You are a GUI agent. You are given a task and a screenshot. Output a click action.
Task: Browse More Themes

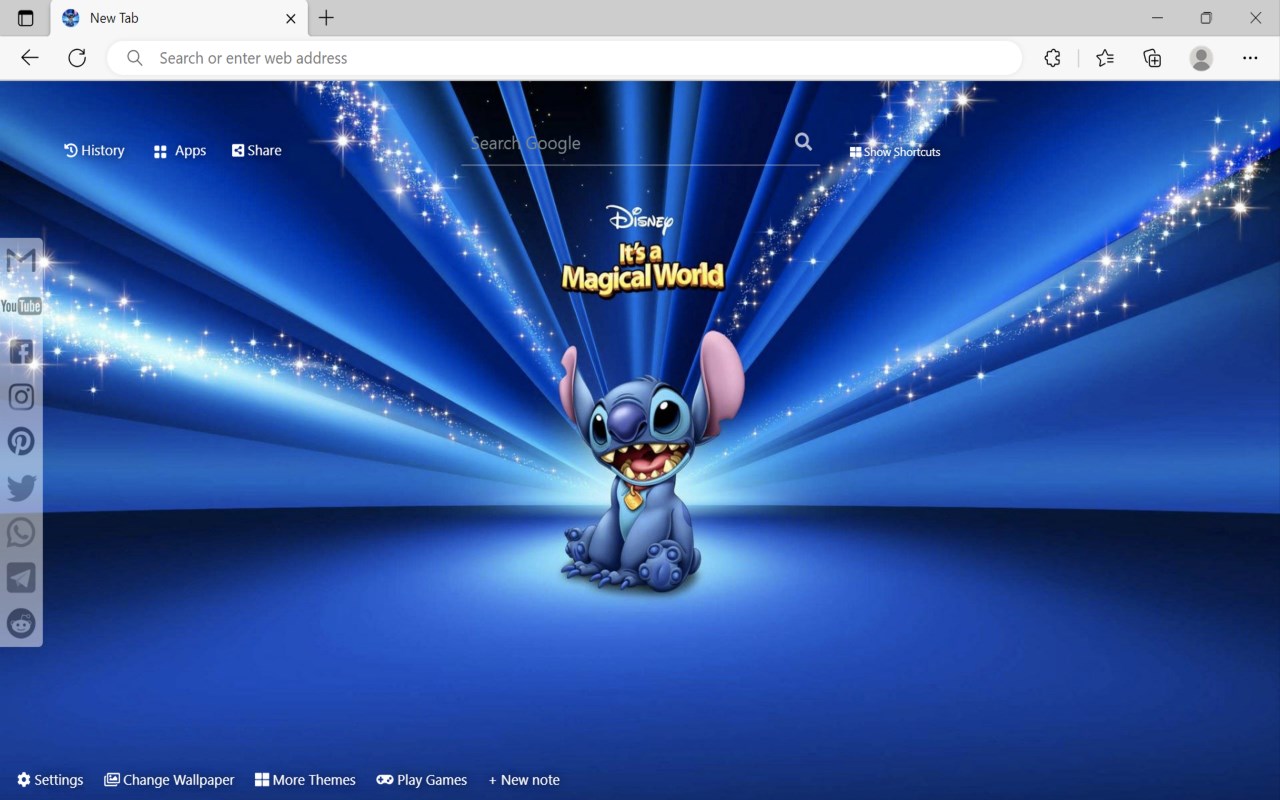tap(305, 780)
